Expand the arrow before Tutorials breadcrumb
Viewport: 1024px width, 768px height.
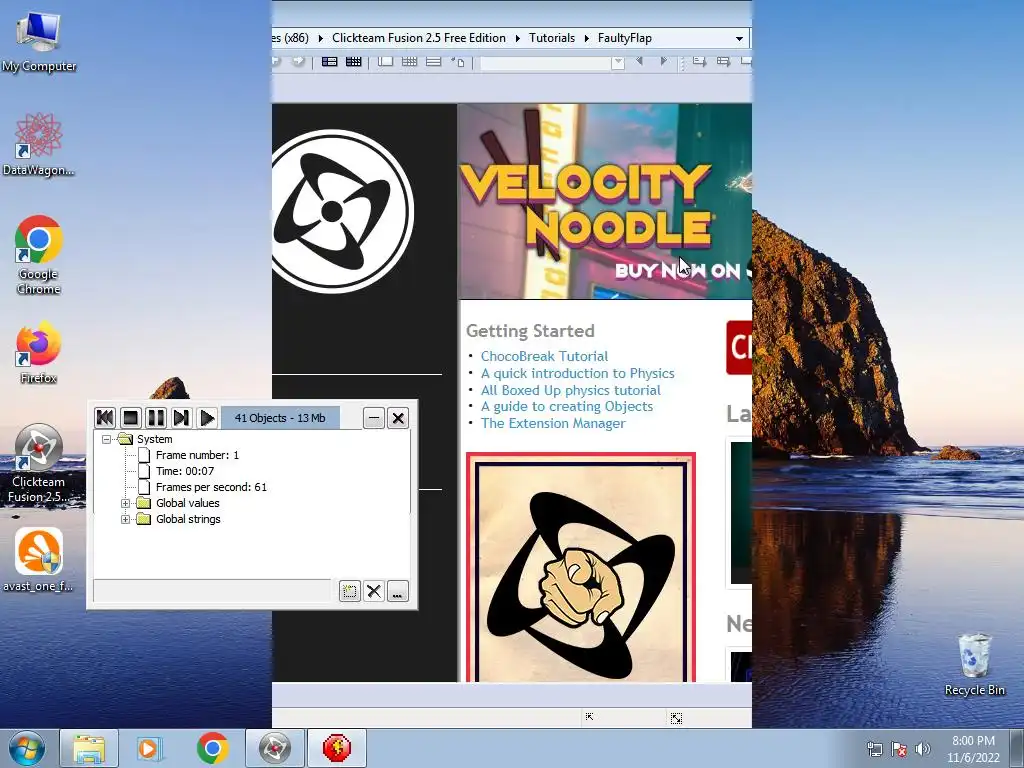518,39
